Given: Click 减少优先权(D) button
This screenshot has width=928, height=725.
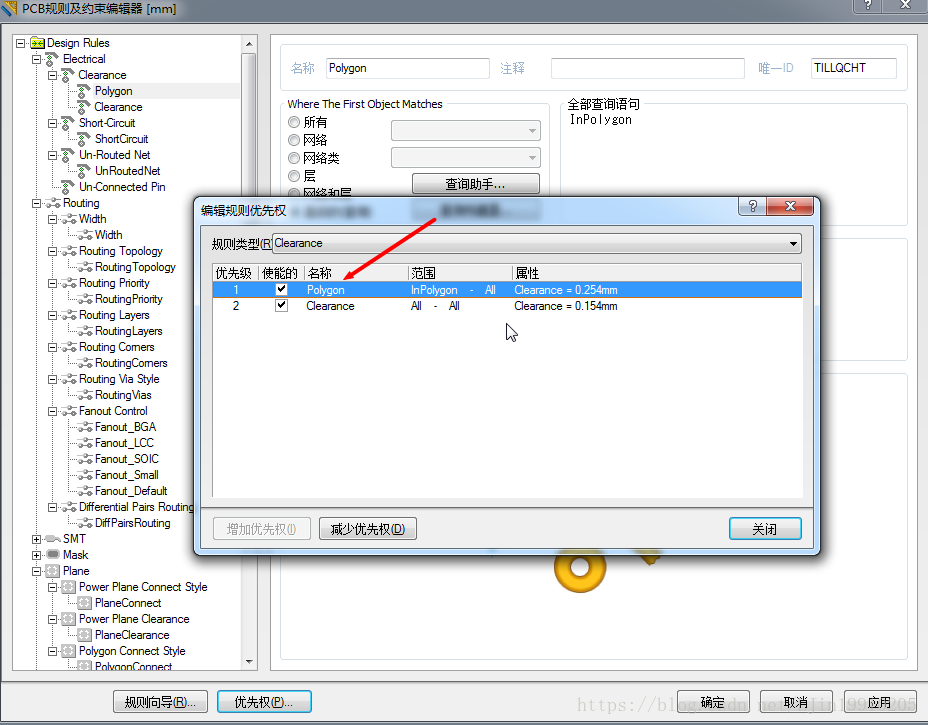Looking at the screenshot, I should pos(368,529).
